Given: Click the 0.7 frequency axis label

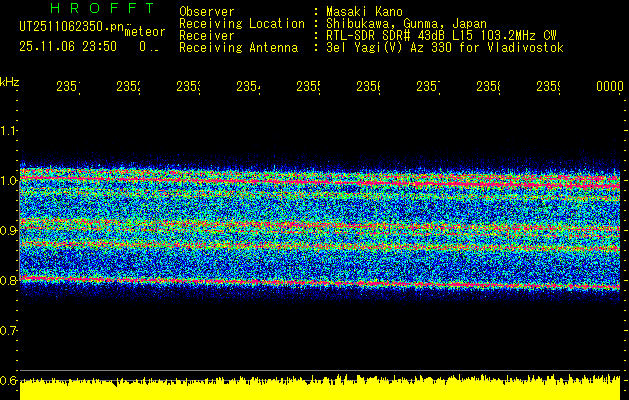Looking at the screenshot, I should (x=8, y=330).
